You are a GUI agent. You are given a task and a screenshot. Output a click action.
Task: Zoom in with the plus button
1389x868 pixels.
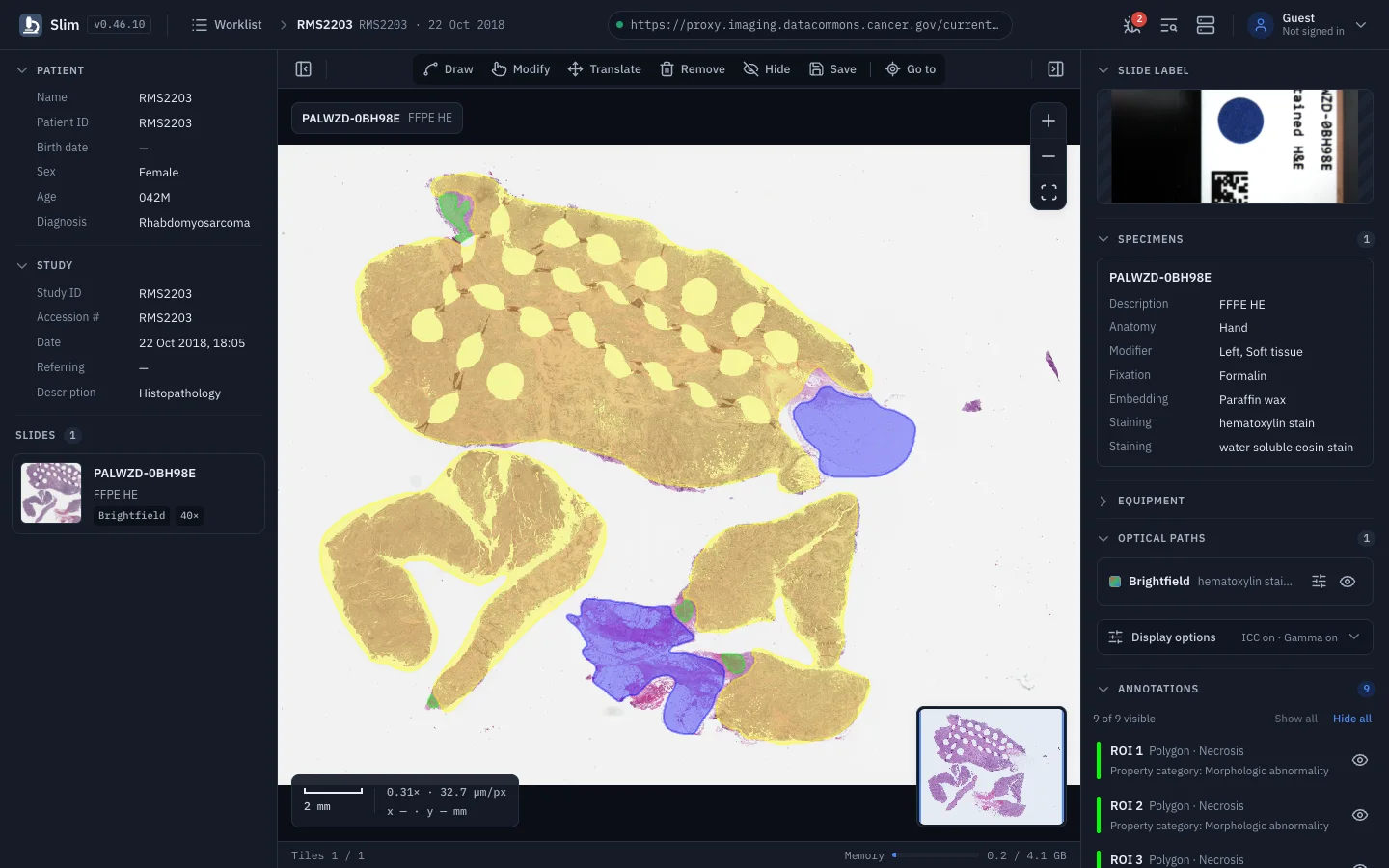tap(1049, 122)
